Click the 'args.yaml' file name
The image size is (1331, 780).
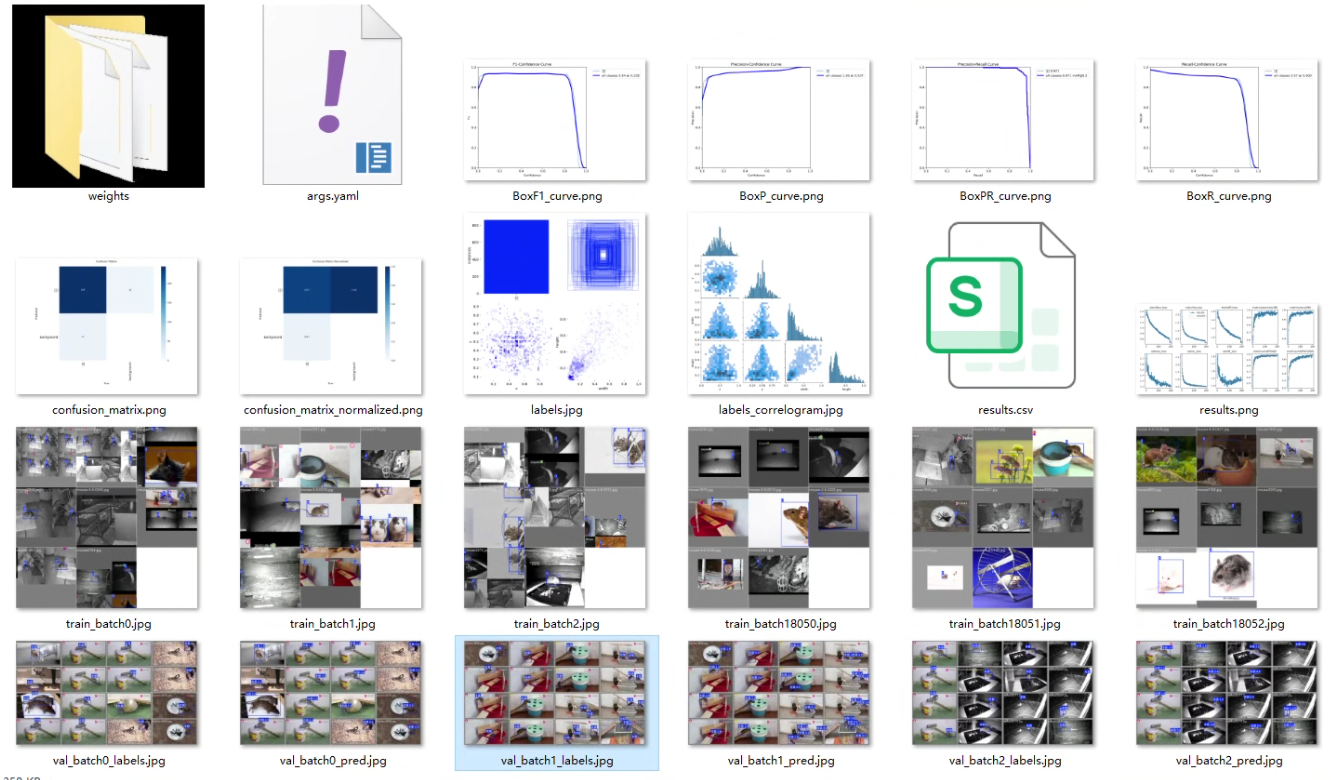point(332,196)
